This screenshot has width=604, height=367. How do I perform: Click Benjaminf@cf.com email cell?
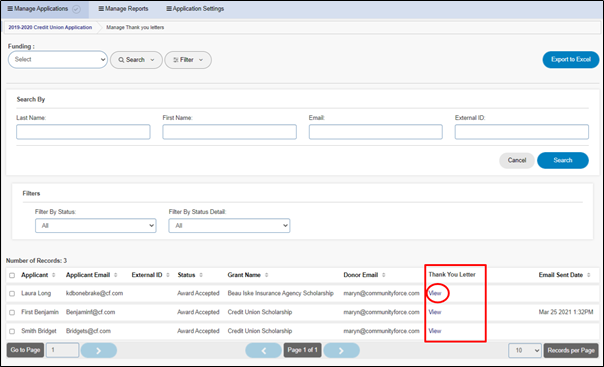[91, 312]
